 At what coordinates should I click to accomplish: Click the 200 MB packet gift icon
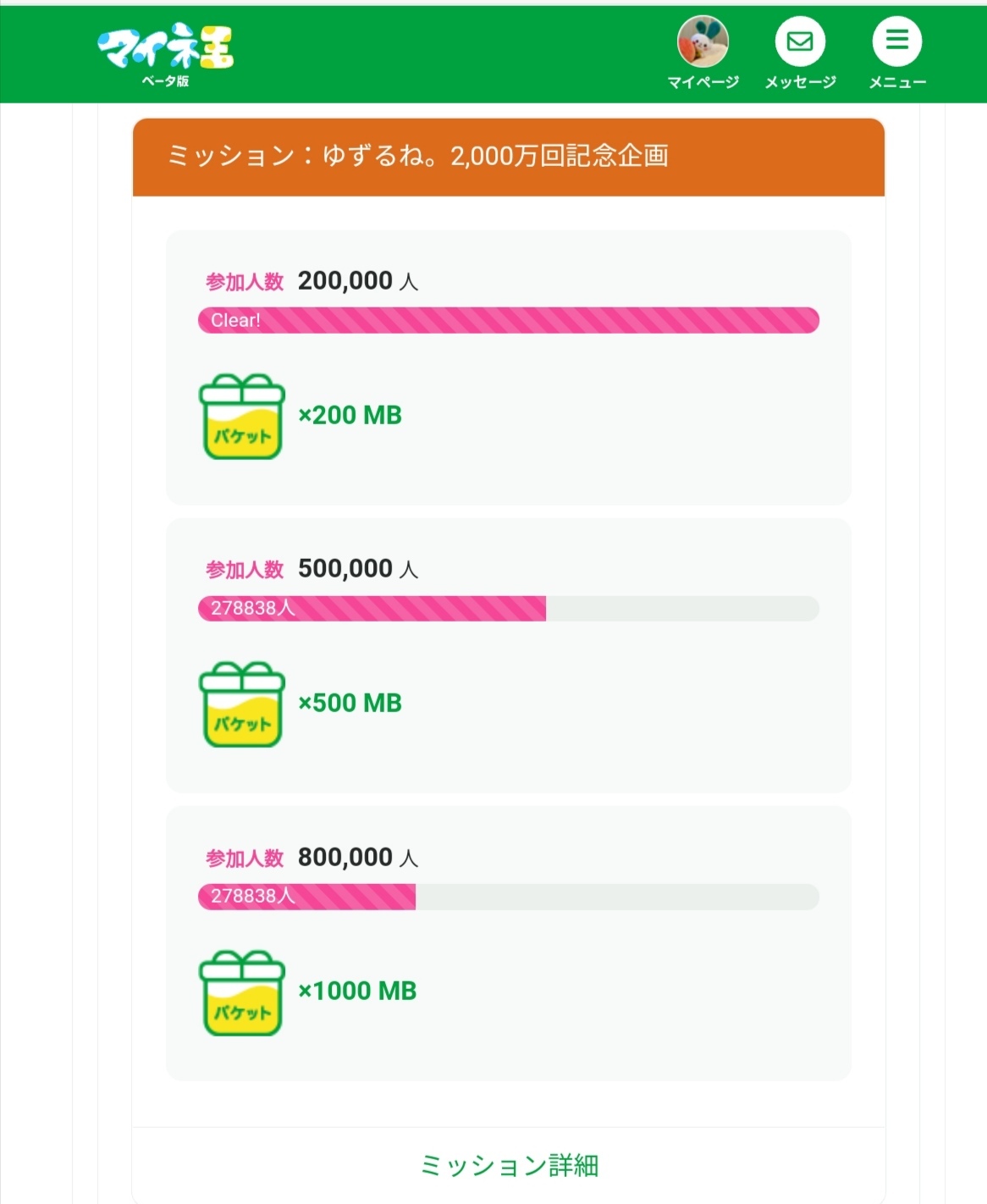[242, 417]
